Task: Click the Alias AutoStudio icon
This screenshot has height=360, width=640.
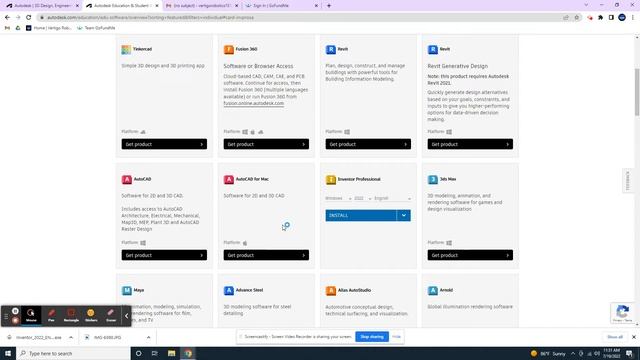Action: click(x=331, y=290)
